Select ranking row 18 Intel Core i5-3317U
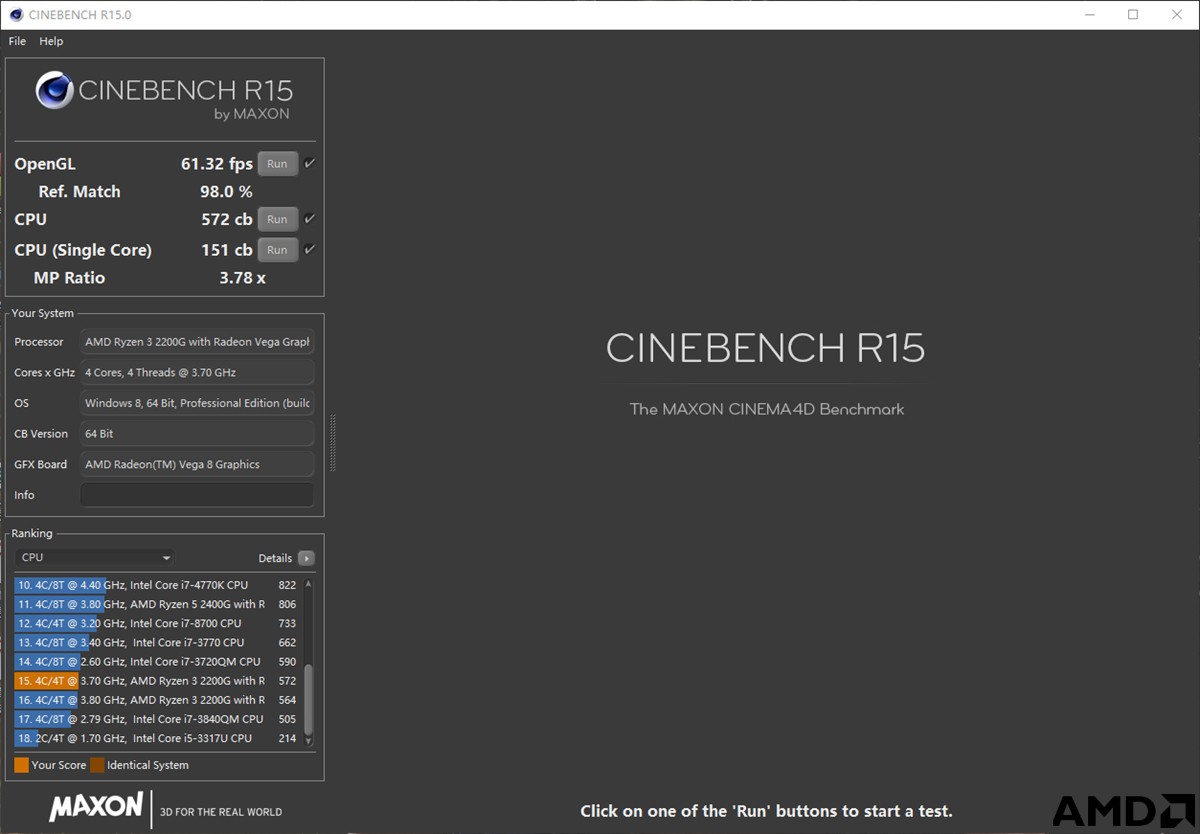Viewport: 1200px width, 834px height. pyautogui.click(x=157, y=738)
